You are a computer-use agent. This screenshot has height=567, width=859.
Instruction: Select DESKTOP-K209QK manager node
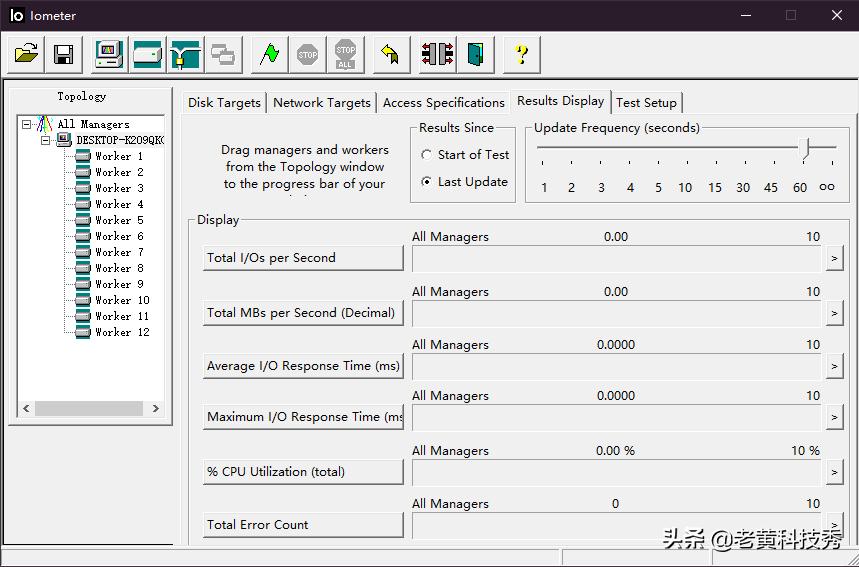point(120,140)
